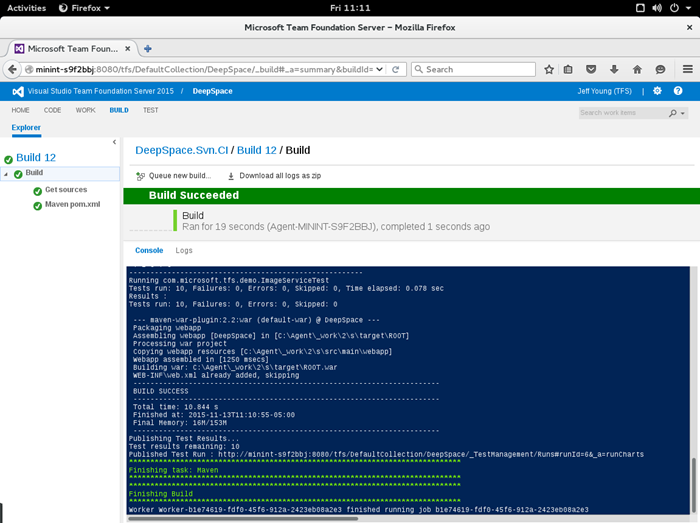Open DeepSpace.Svn.CI breadcrumb link

182,150
